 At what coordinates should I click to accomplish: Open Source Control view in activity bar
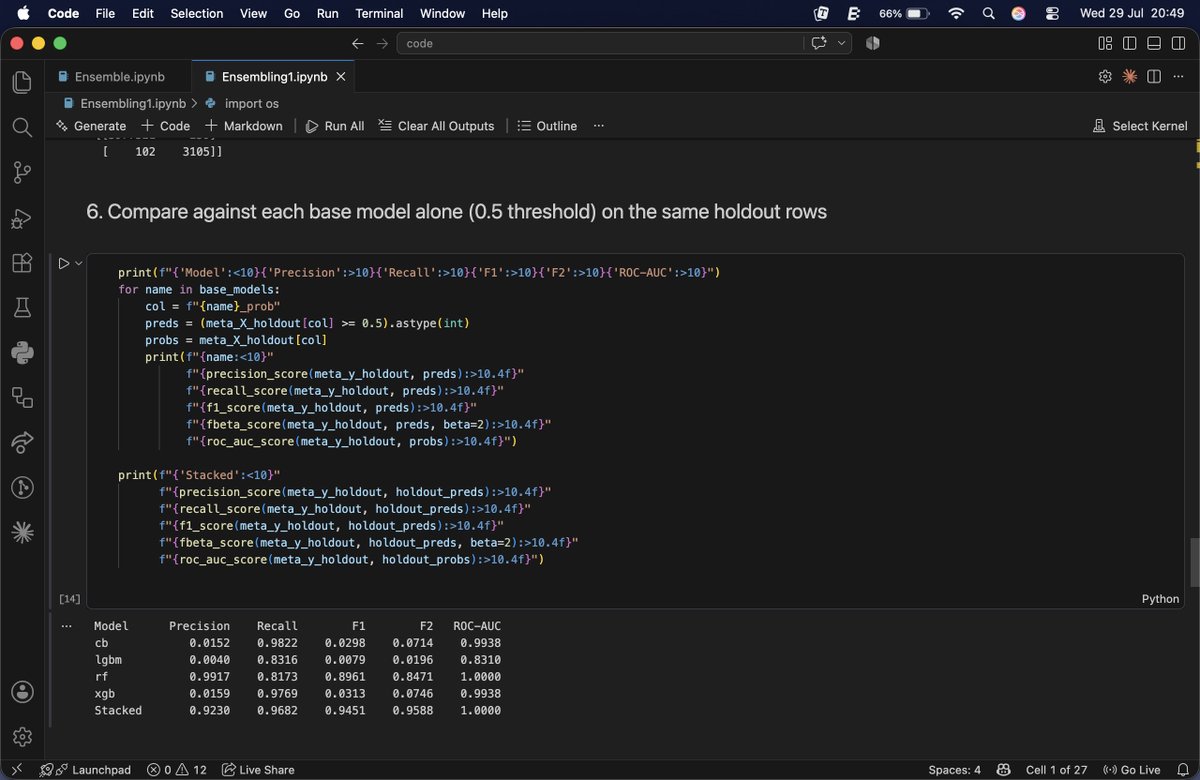click(22, 172)
